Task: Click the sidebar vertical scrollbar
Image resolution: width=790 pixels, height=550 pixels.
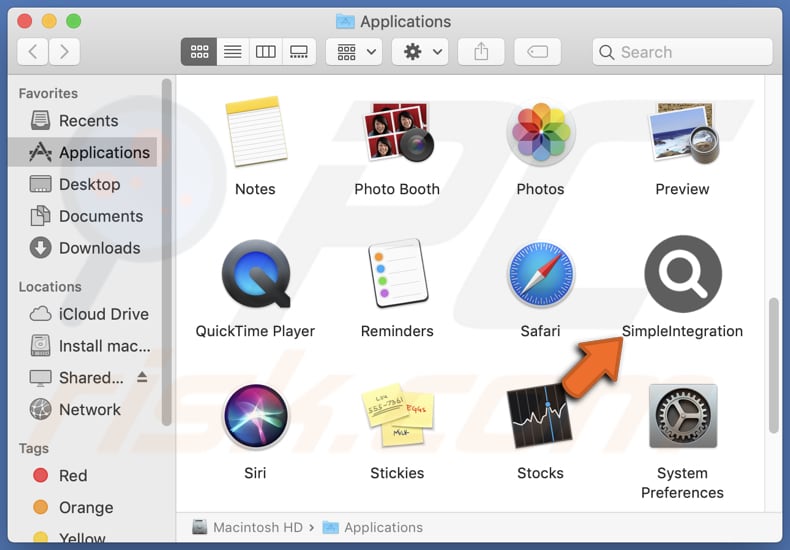Action: click(x=167, y=252)
